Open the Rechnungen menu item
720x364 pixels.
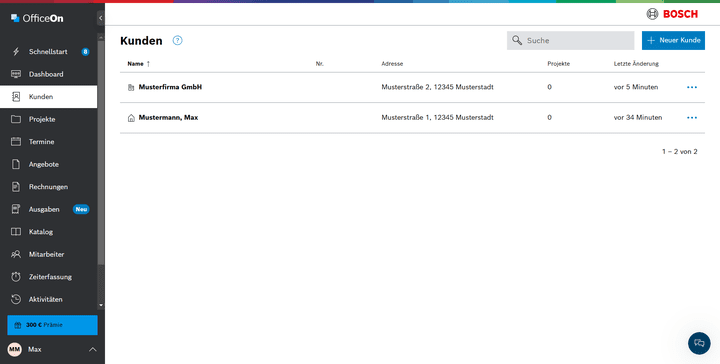pyautogui.click(x=49, y=187)
